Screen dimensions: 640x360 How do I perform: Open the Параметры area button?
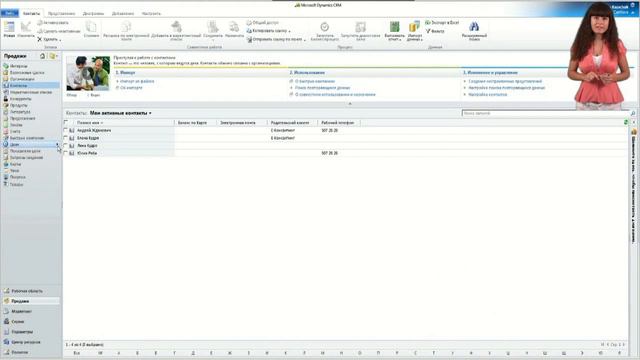[x=22, y=331]
